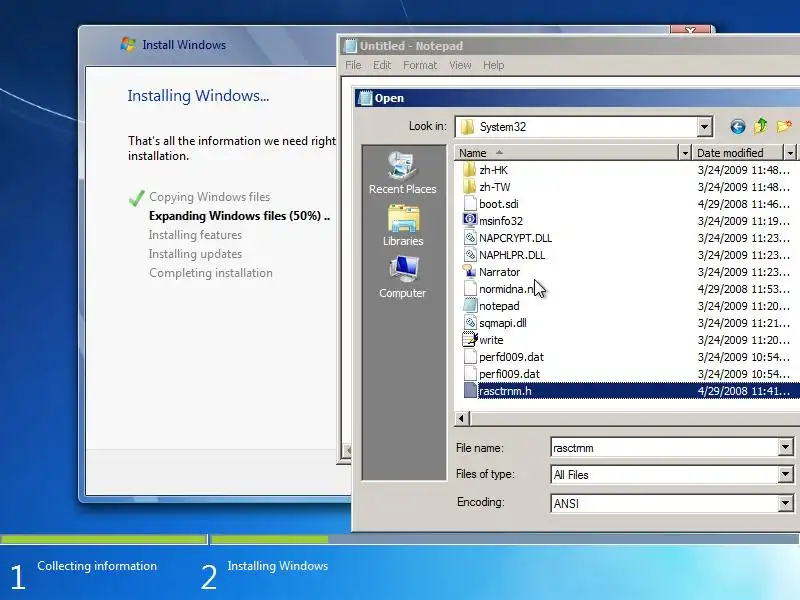Expand the Encoding dropdown
This screenshot has width=800, height=600.
[785, 503]
